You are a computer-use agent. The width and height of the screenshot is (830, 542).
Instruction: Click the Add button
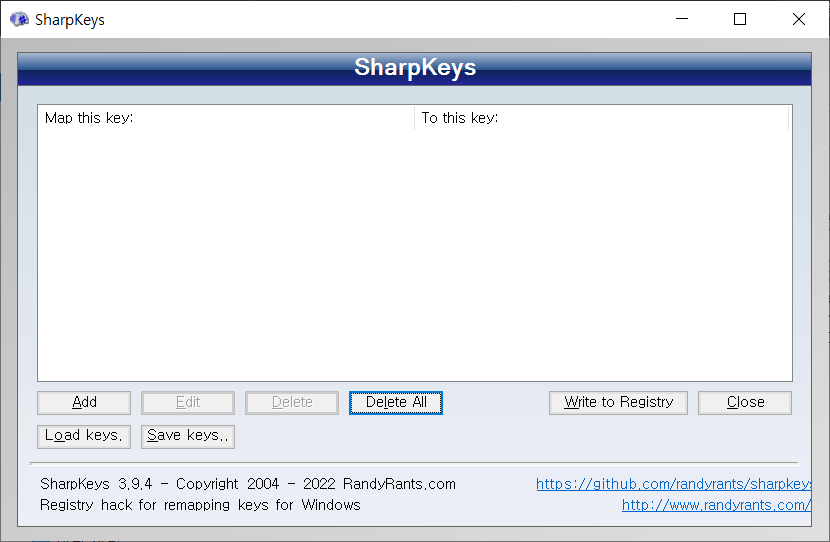click(84, 402)
